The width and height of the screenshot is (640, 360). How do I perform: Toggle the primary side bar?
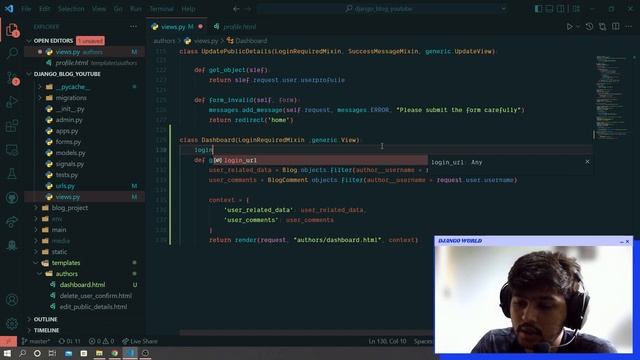[538, 9]
